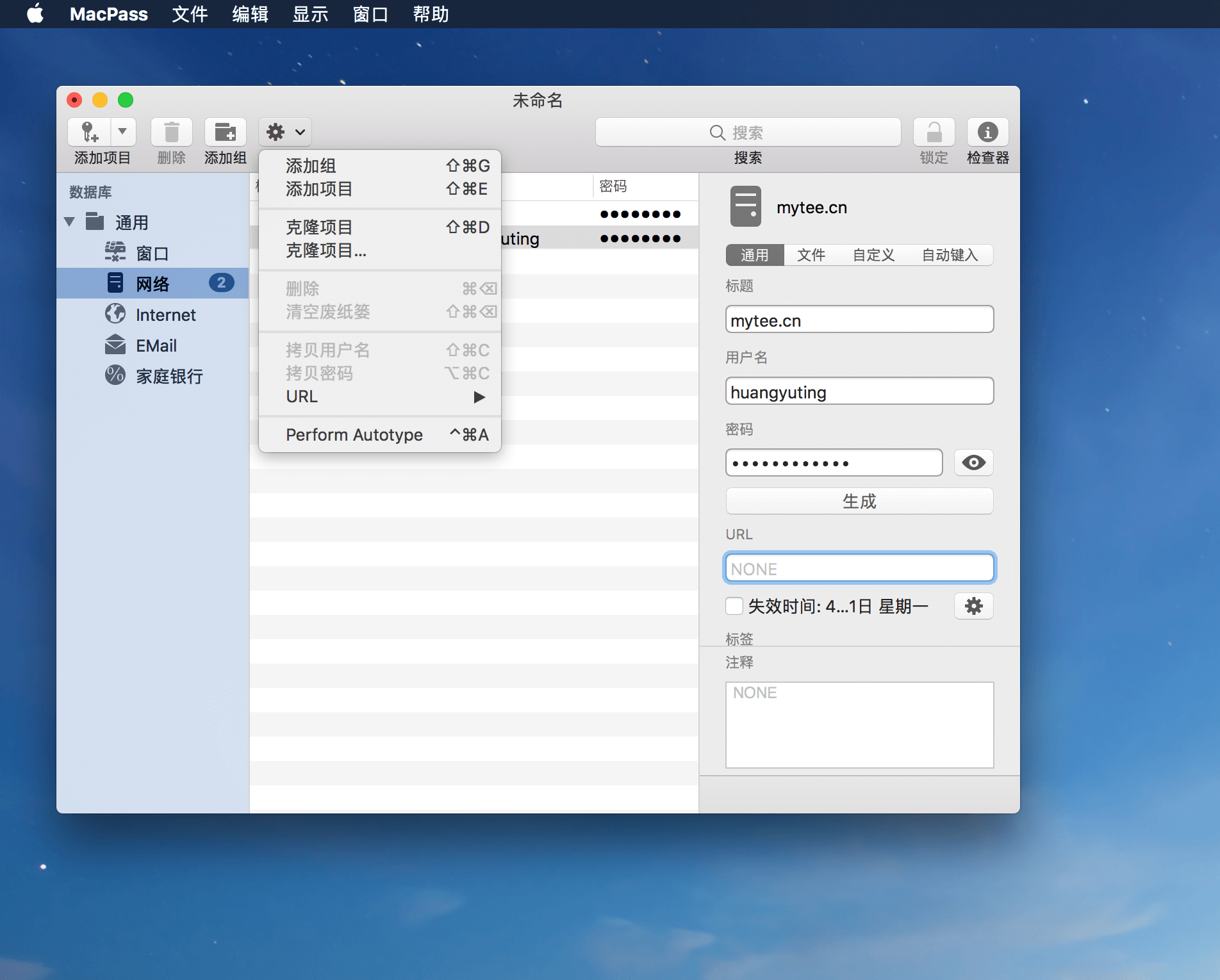The width and height of the screenshot is (1220, 980).
Task: Open the 窗口 menu bar item
Action: [x=370, y=14]
